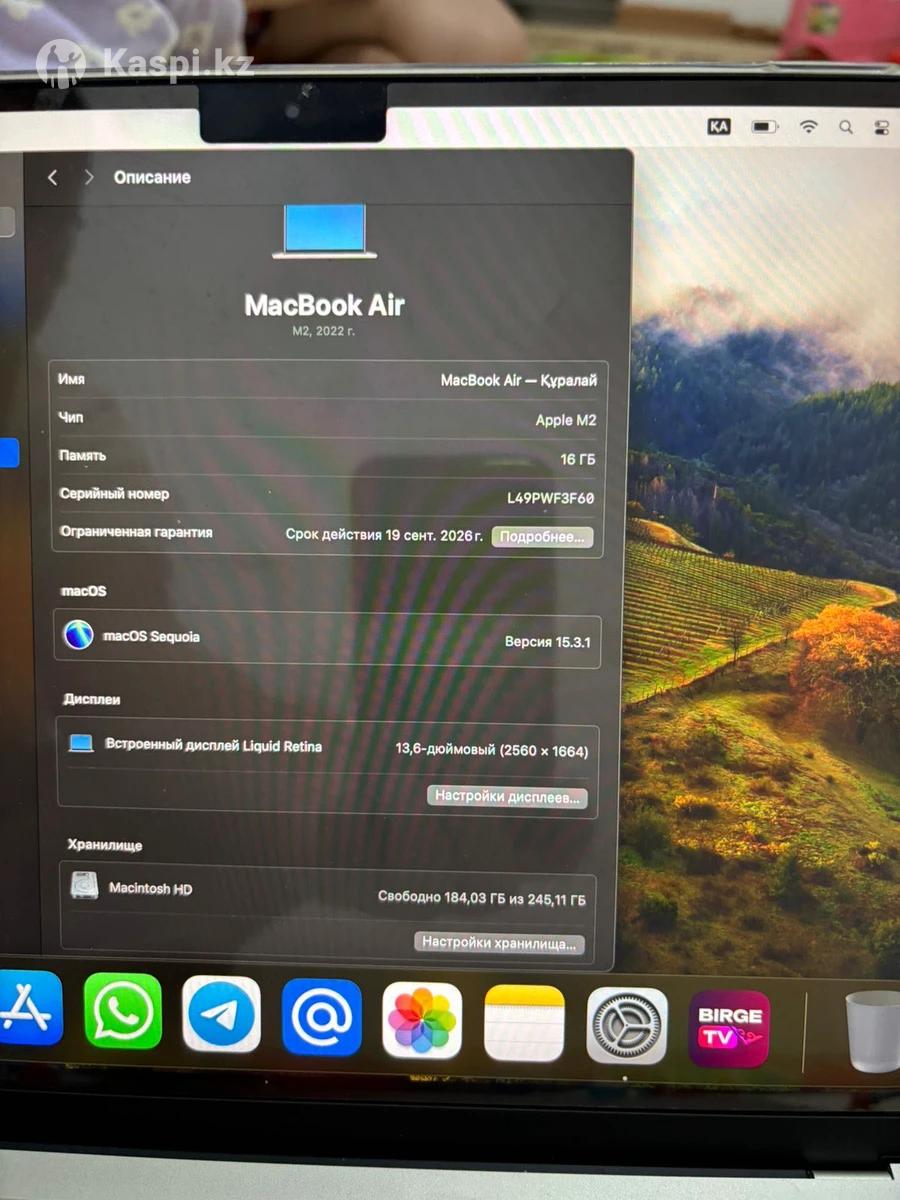This screenshot has width=900, height=1200.
Task: Launch the BIRGE TV app
Action: 729,1029
